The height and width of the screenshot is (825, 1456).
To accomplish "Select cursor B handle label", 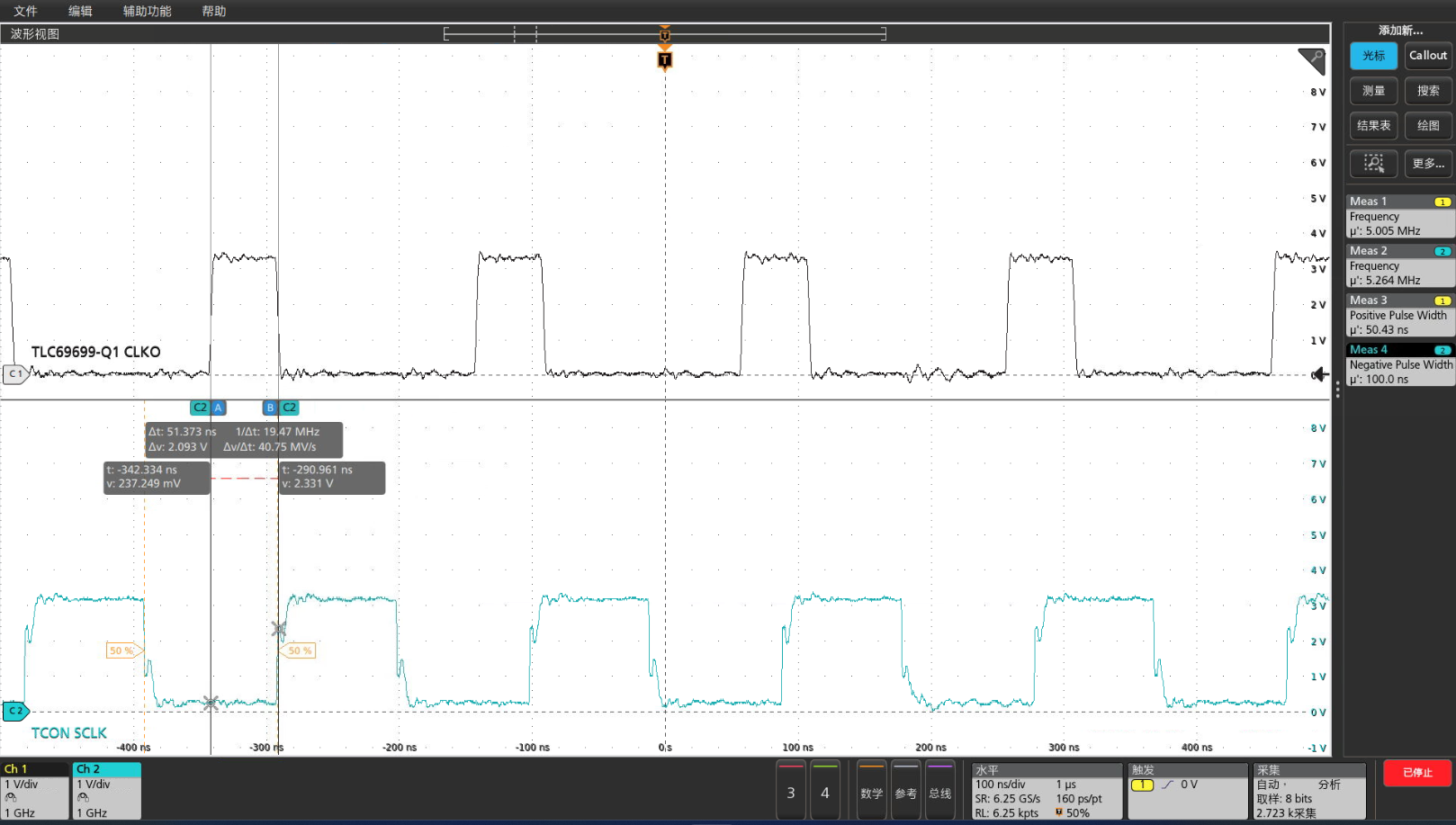I will point(269,408).
